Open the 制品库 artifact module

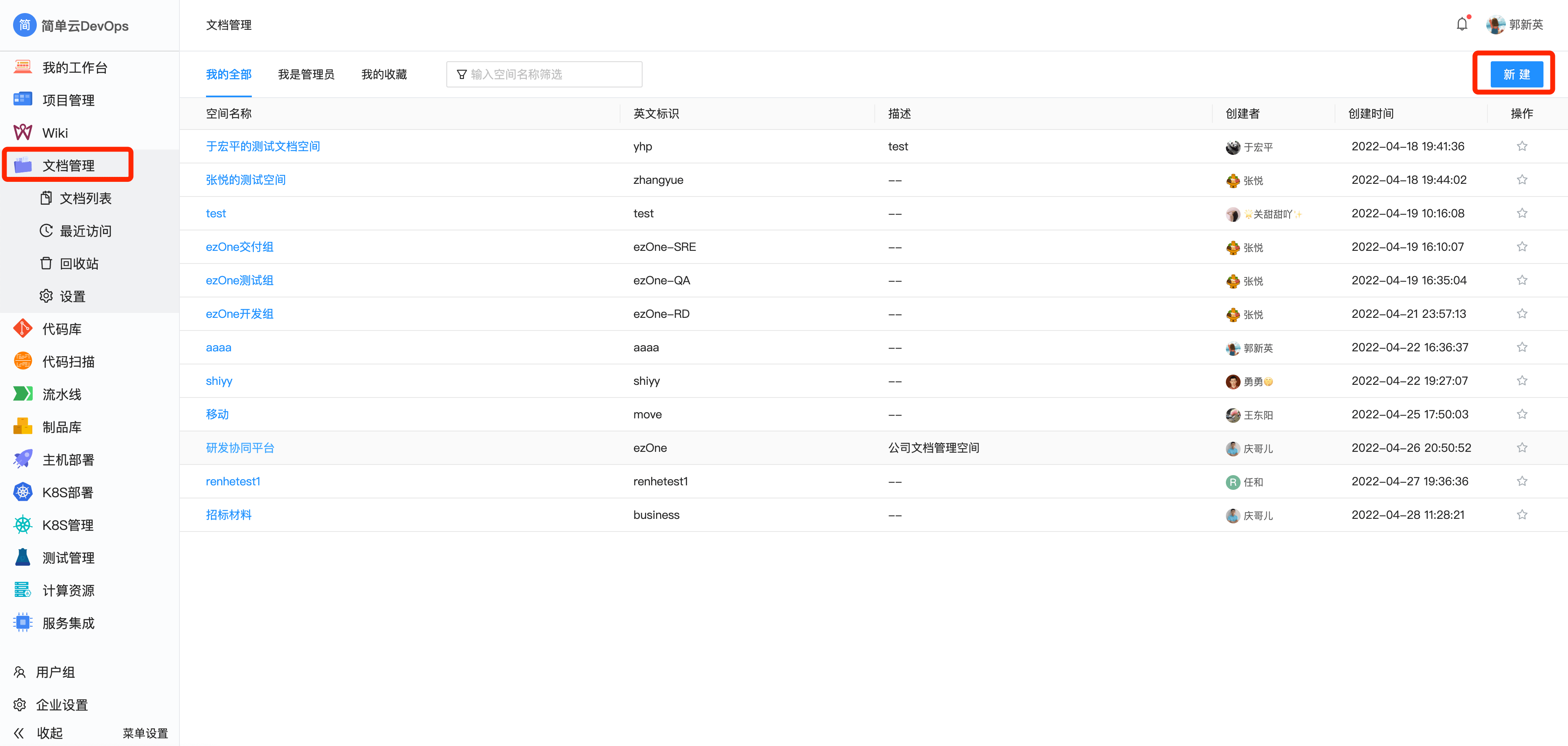61,427
